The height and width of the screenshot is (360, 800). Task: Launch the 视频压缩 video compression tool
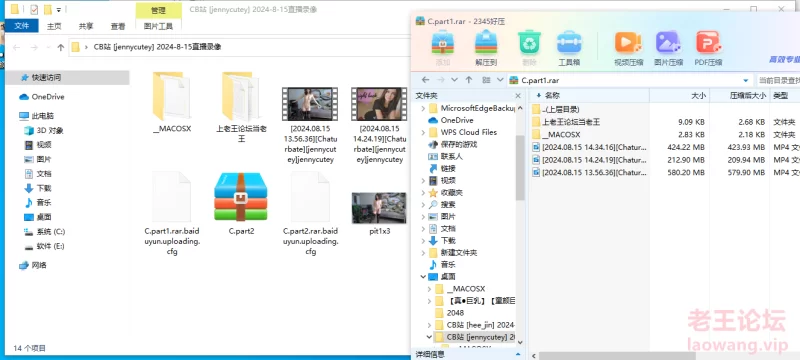pos(628,48)
